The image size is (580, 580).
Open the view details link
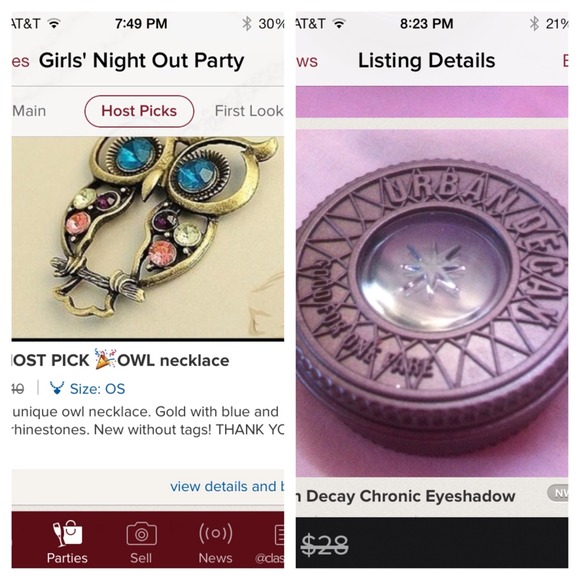[x=227, y=486]
